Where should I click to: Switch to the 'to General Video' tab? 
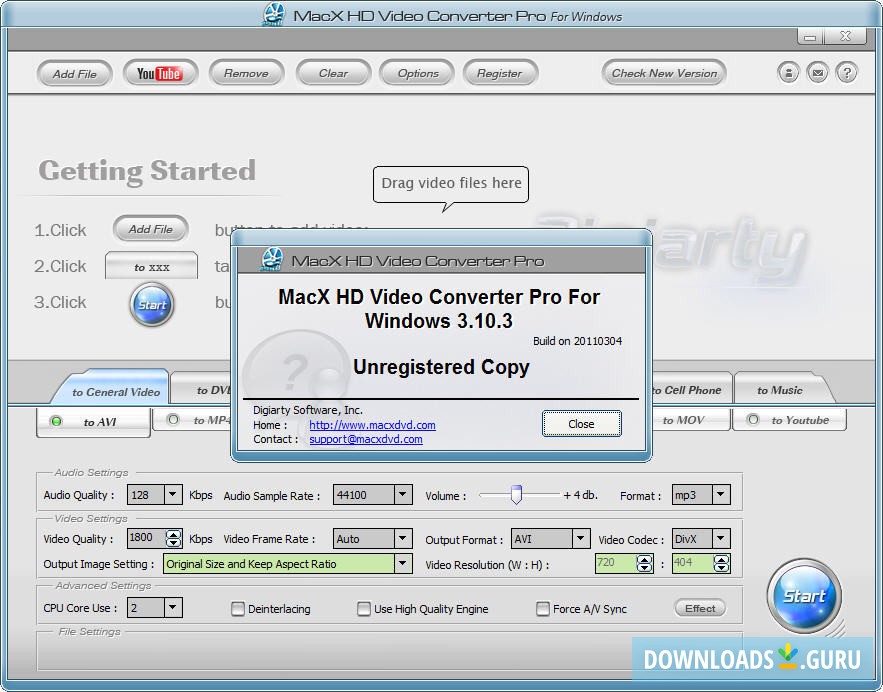click(115, 391)
